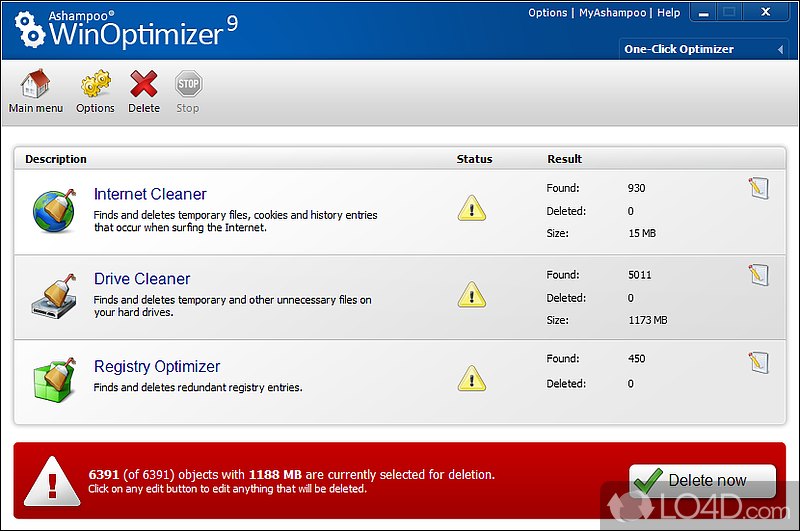The width and height of the screenshot is (800, 531).
Task: Click the Description column header
Action: [56, 159]
